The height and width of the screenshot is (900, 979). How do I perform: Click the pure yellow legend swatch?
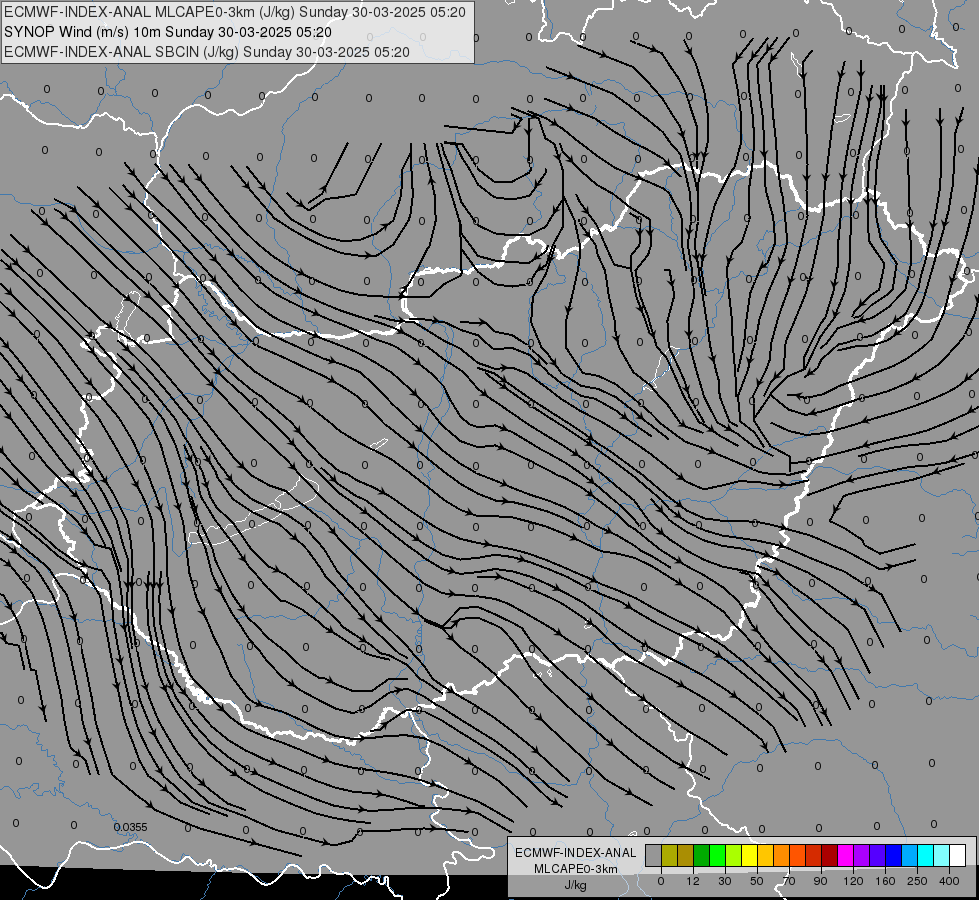point(750,855)
